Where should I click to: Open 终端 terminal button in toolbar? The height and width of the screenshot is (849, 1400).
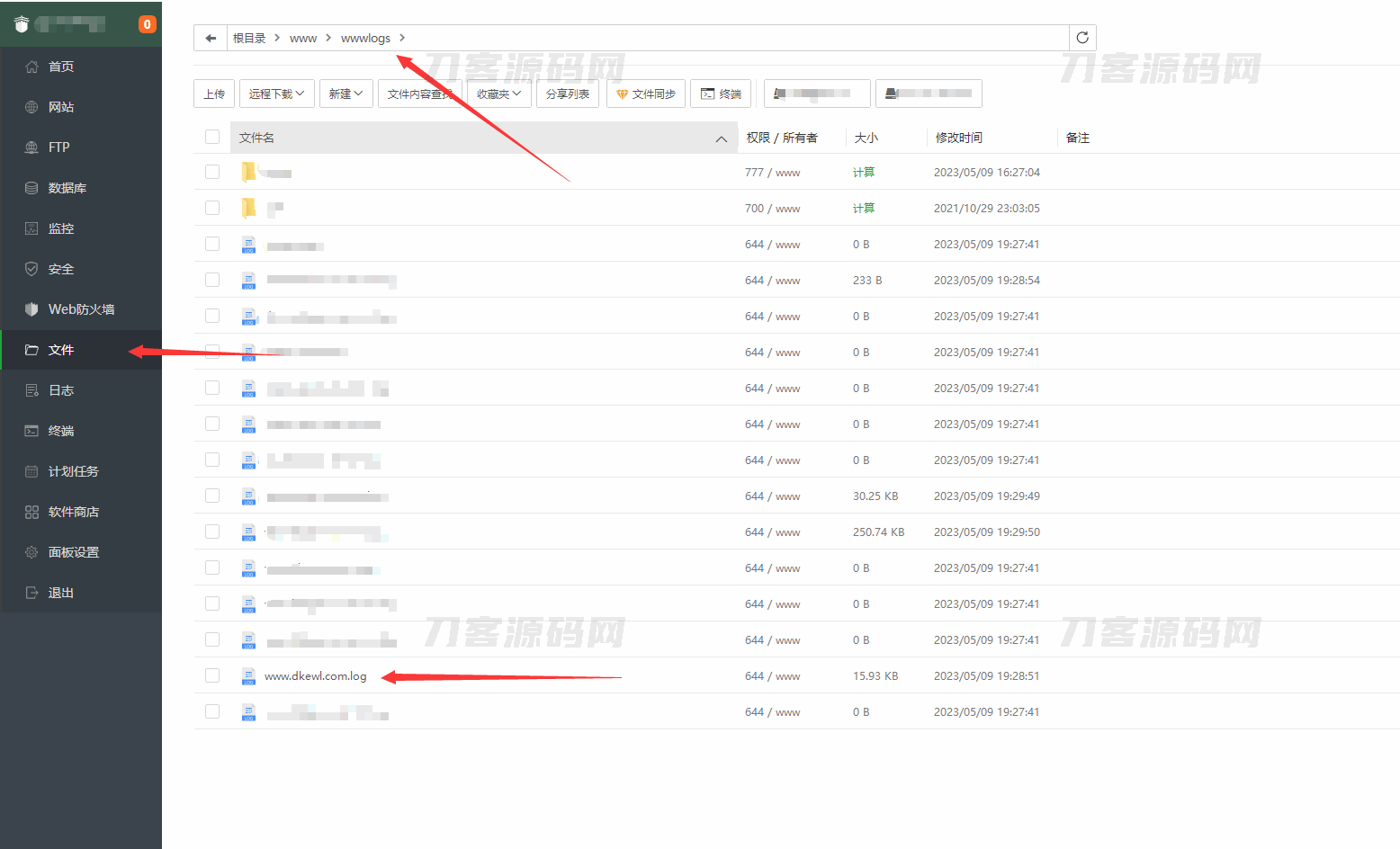tap(721, 94)
